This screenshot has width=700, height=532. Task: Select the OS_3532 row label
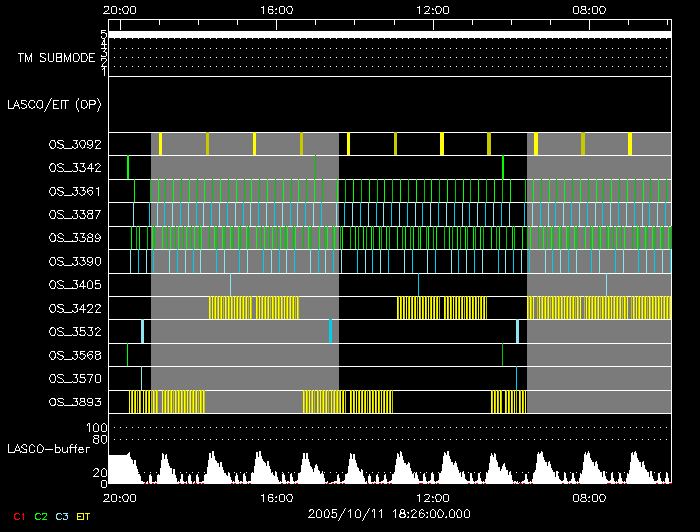[74, 331]
